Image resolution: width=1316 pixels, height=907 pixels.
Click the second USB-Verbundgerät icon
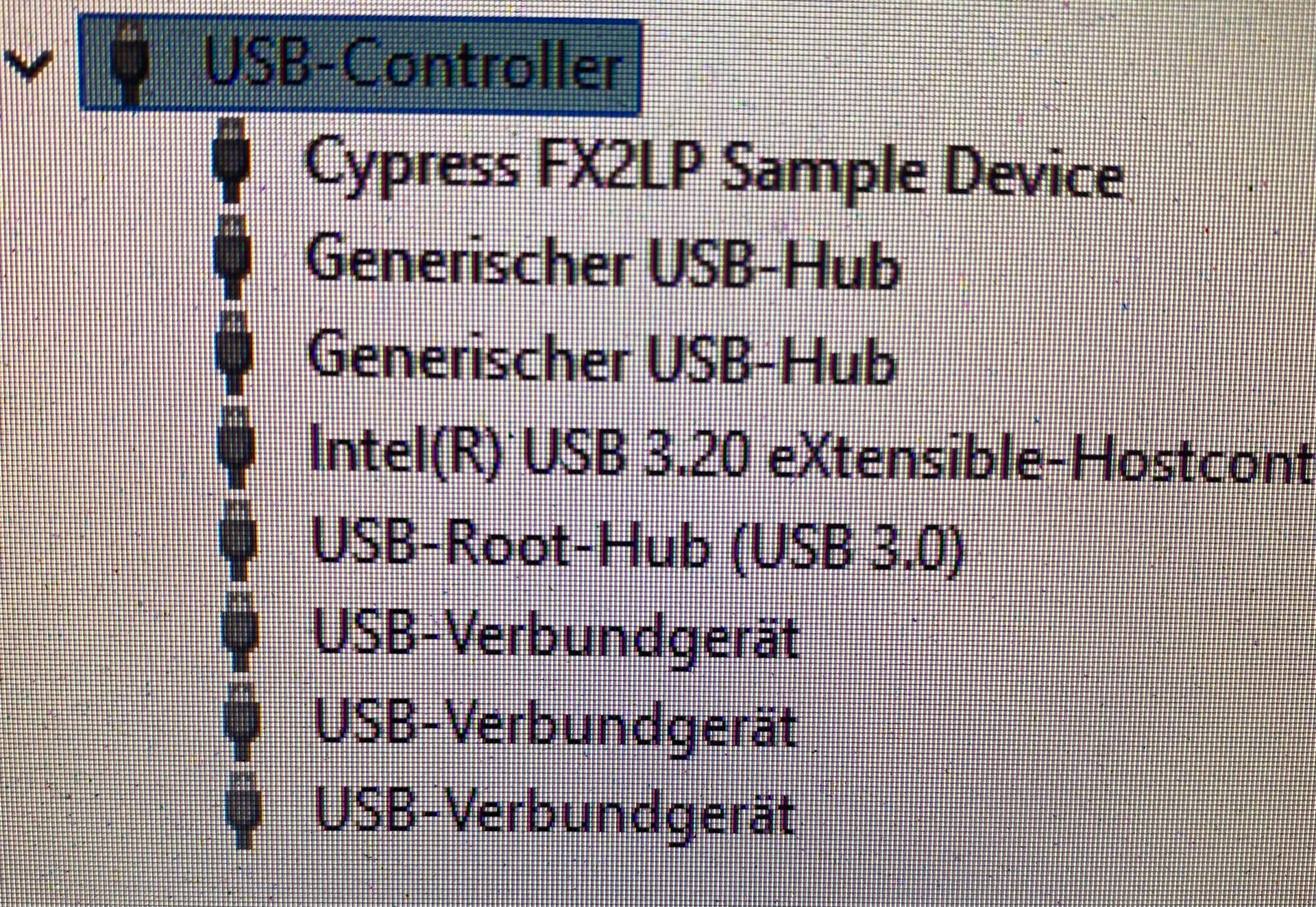point(242,721)
